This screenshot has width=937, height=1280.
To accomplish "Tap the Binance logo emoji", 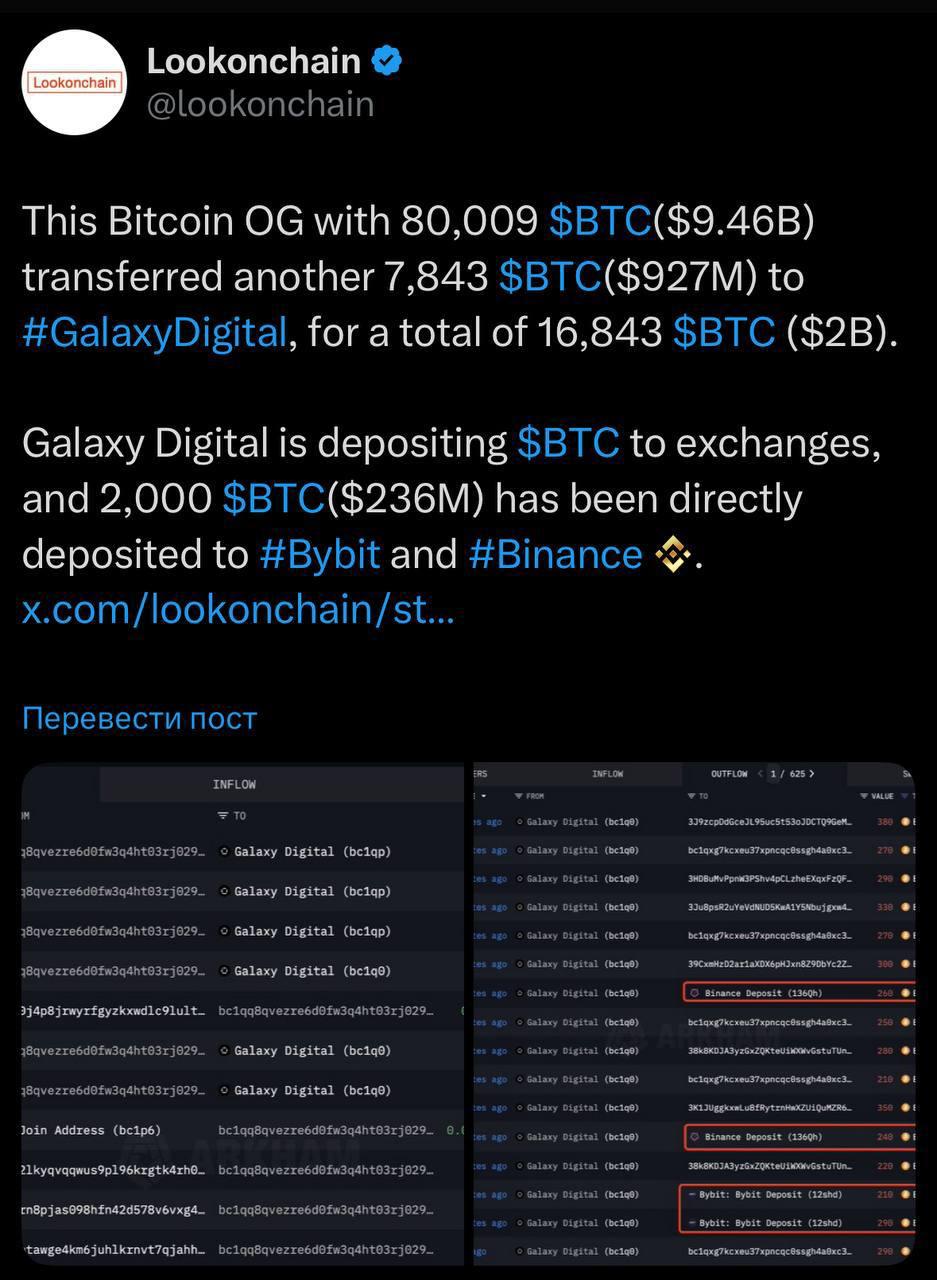I will [673, 553].
